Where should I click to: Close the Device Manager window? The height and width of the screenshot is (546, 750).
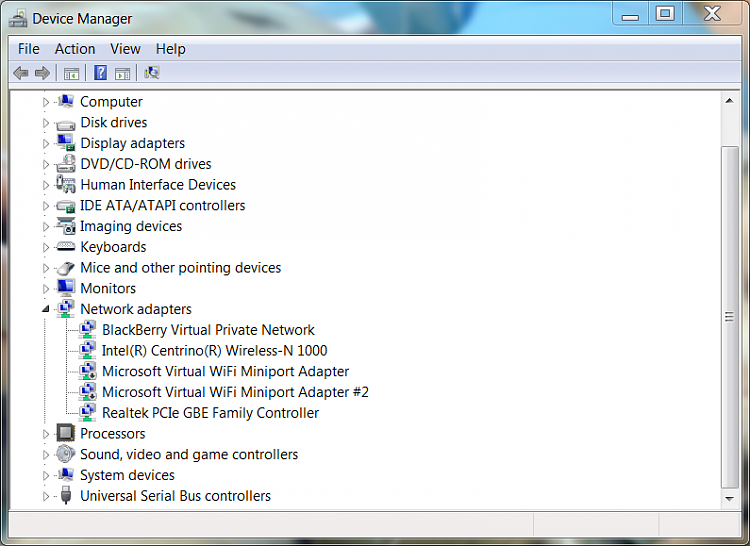pyautogui.click(x=712, y=14)
